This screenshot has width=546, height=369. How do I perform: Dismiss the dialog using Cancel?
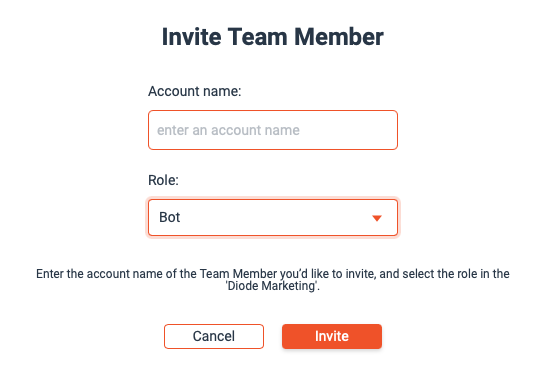[214, 336]
